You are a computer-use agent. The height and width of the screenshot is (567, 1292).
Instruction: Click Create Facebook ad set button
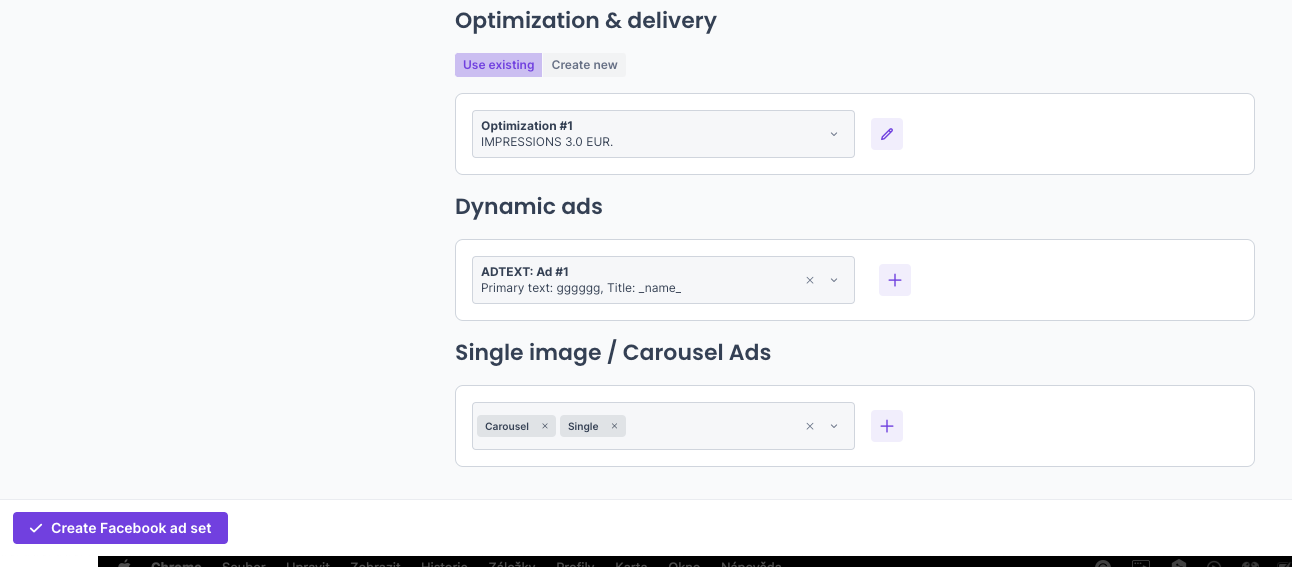(120, 528)
